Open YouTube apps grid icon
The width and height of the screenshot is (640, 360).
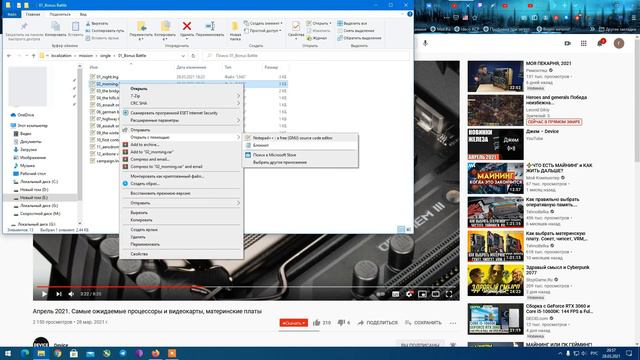(584, 43)
